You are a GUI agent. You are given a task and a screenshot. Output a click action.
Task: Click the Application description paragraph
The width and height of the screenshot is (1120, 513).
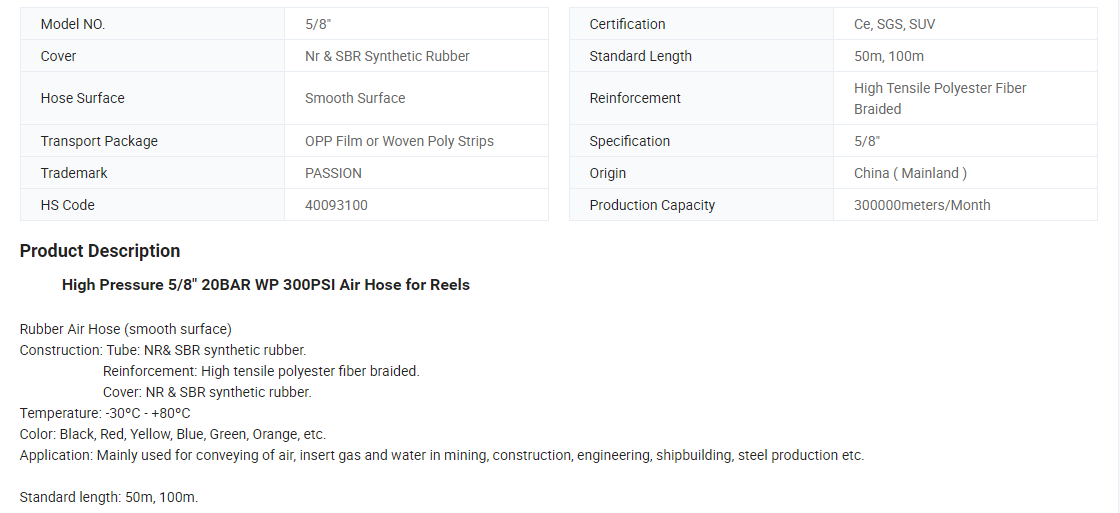(x=442, y=455)
